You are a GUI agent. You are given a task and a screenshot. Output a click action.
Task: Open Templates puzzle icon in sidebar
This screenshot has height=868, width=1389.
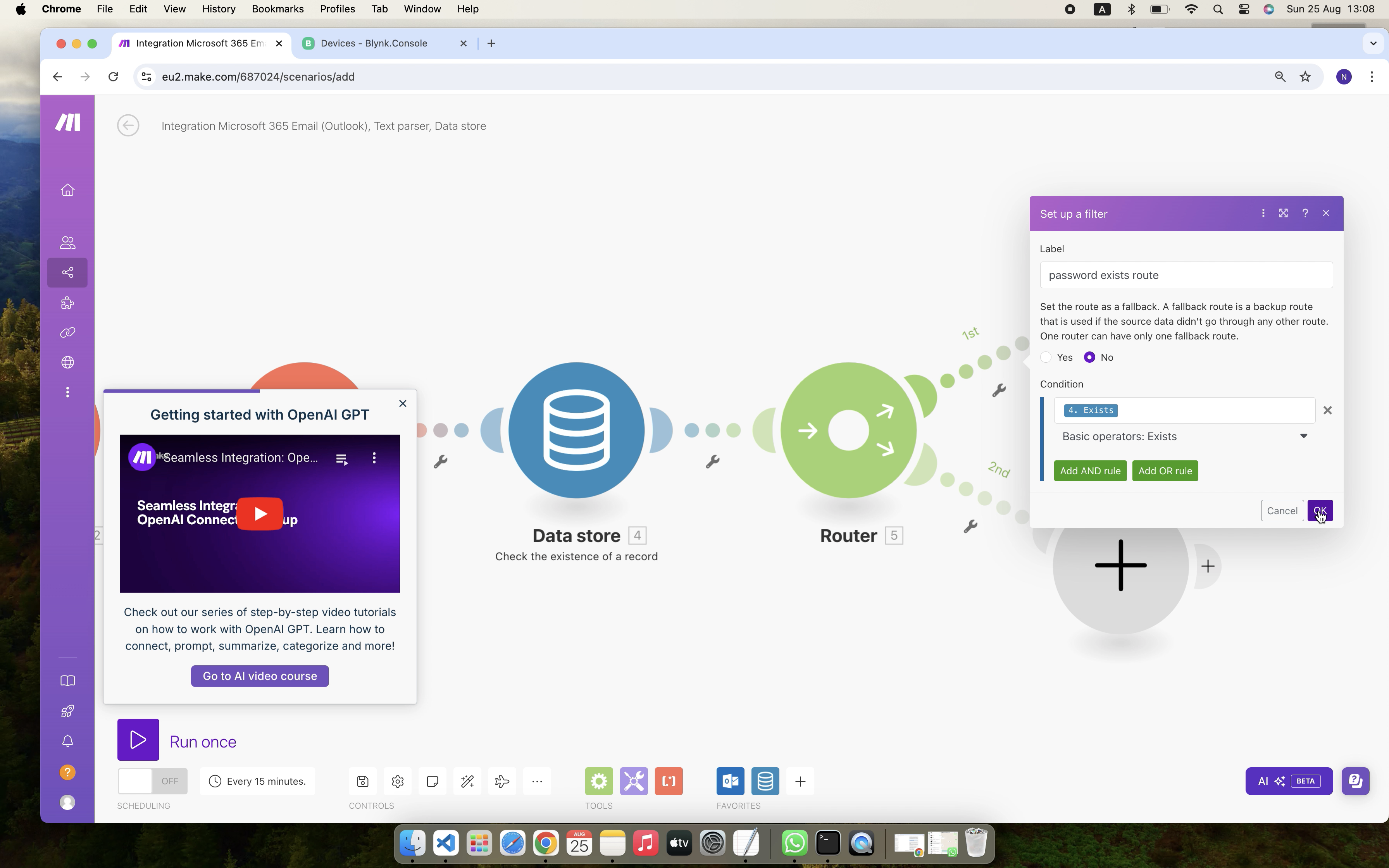pos(68,303)
